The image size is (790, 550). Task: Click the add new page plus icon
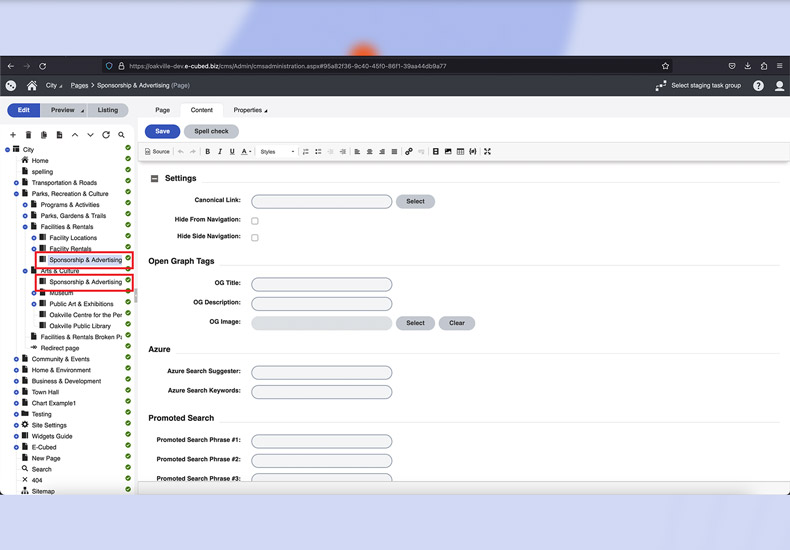[x=13, y=135]
